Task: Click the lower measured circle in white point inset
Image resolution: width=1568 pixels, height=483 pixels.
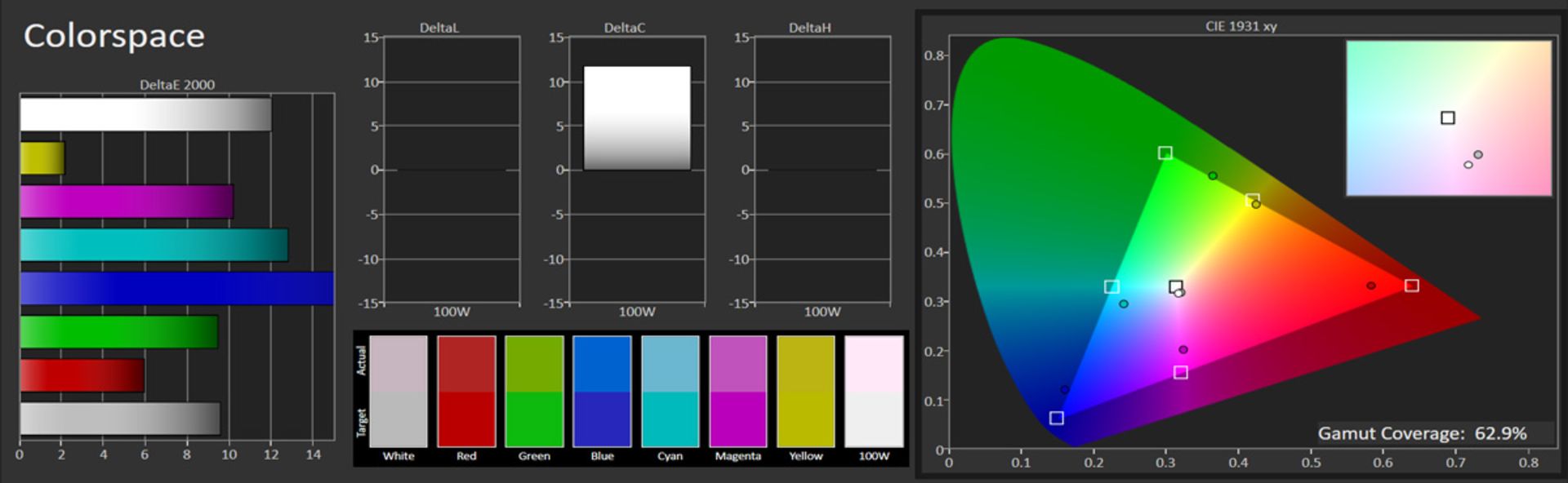Action: point(1468,165)
